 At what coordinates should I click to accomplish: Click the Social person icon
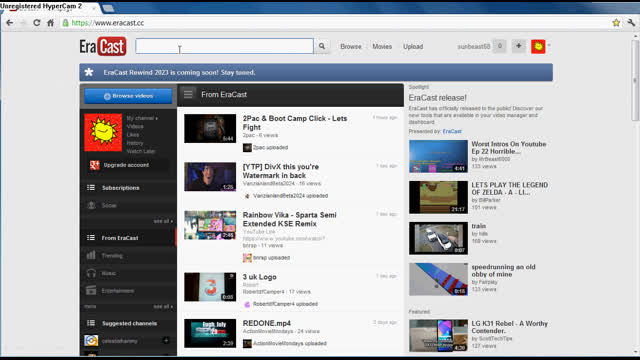(91, 205)
